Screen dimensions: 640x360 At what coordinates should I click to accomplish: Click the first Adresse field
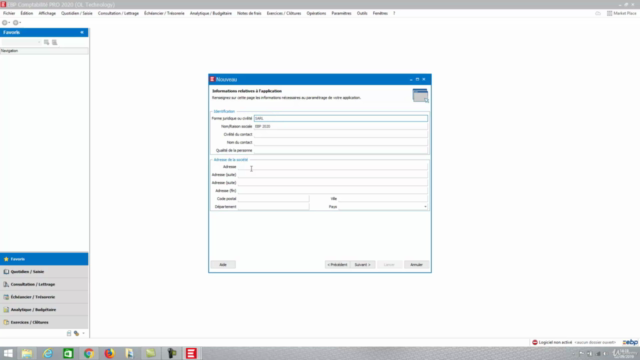(x=332, y=167)
